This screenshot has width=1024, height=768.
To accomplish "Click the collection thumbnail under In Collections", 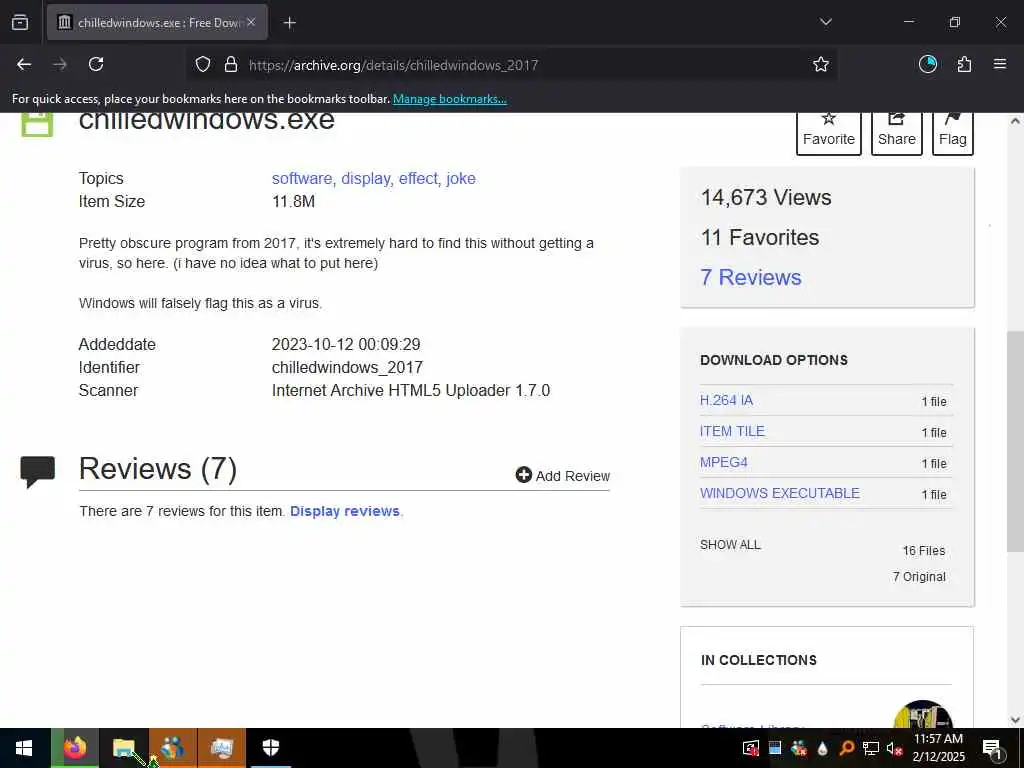I will point(923,715).
